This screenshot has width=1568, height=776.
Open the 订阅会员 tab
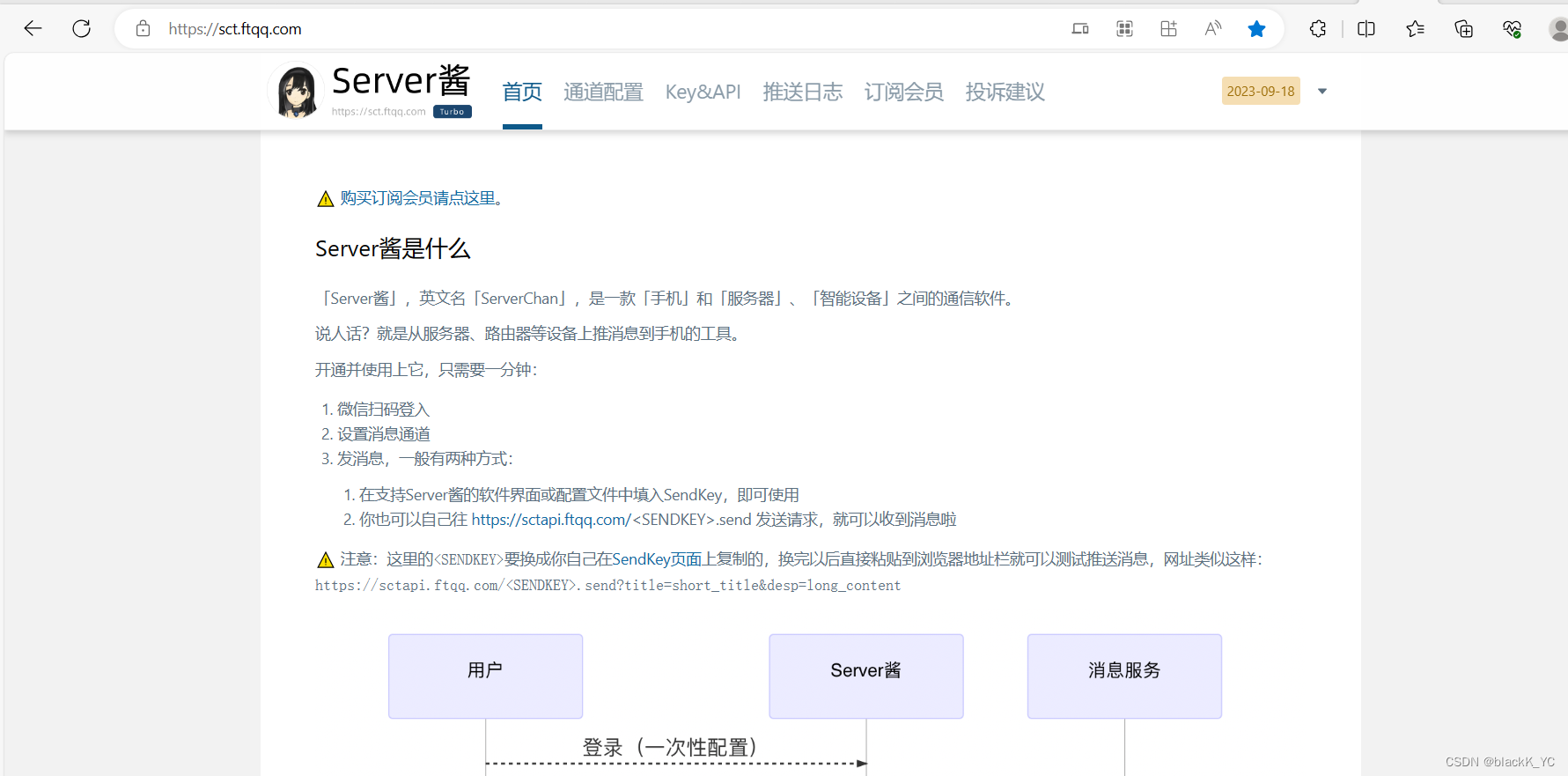904,92
